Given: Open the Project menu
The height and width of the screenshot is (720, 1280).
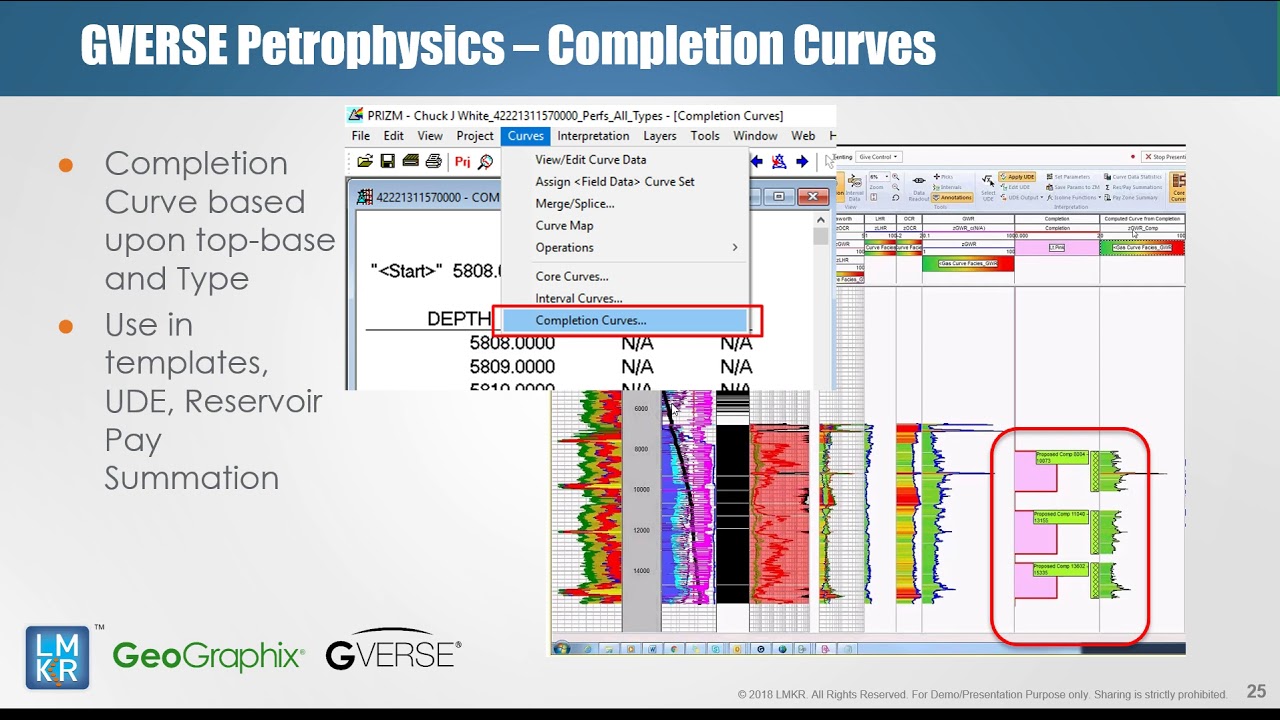Looking at the screenshot, I should (475, 136).
